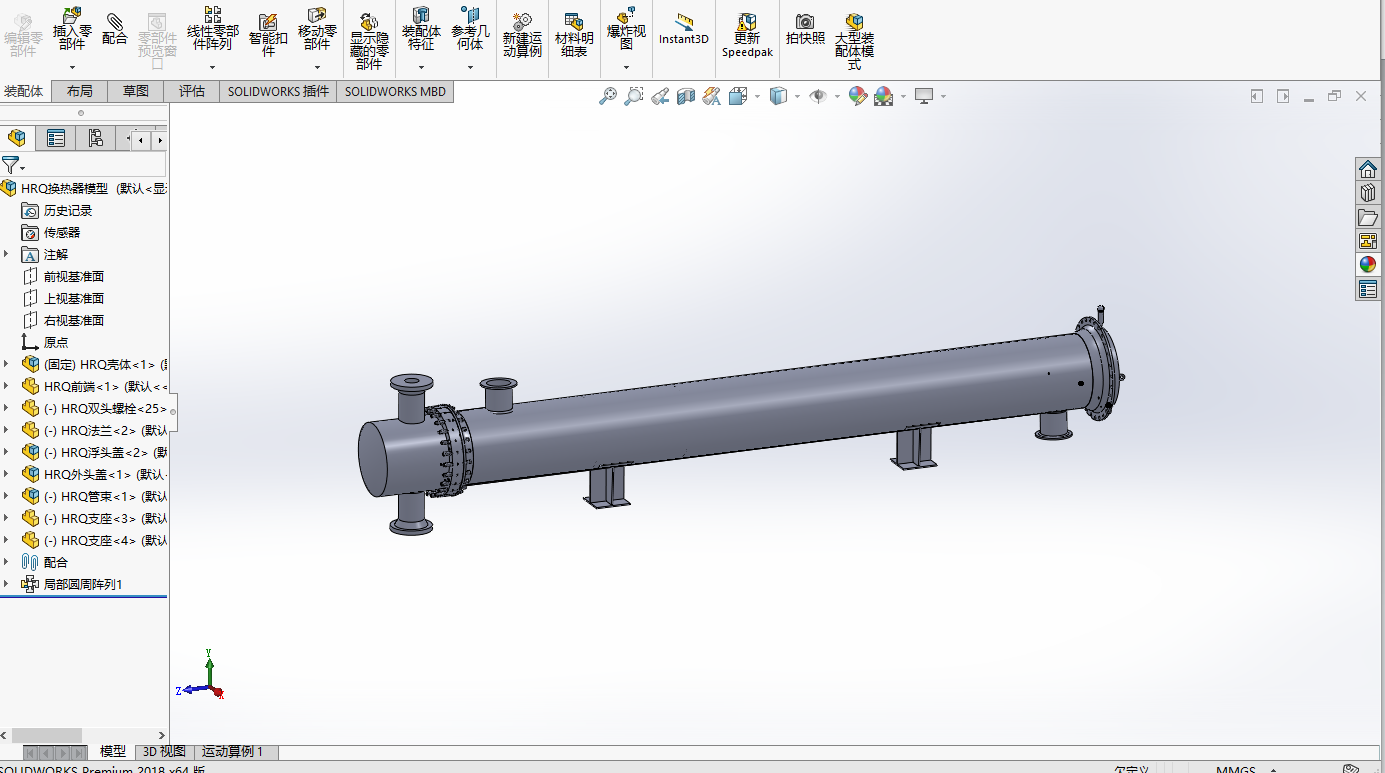Click the Insert Components (插入零部件) tool

tap(72, 27)
